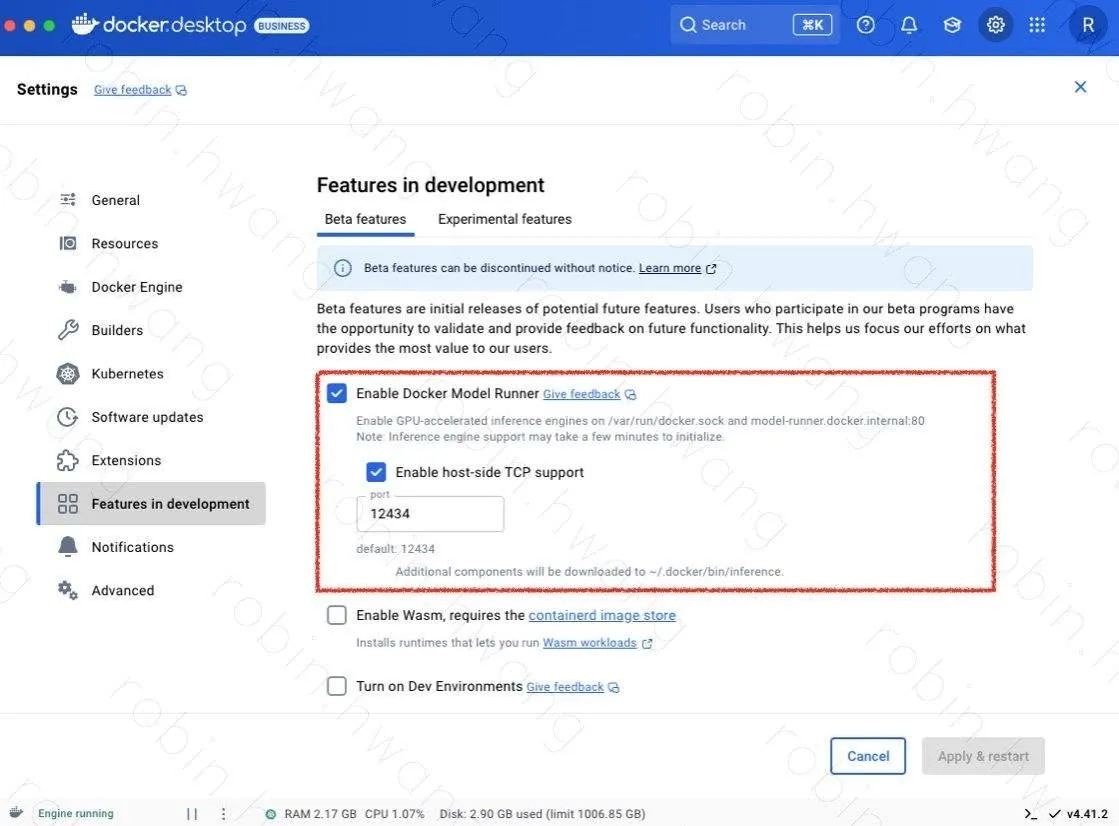Image resolution: width=1119 pixels, height=826 pixels.
Task: Open containerd image store link
Action: coord(602,615)
